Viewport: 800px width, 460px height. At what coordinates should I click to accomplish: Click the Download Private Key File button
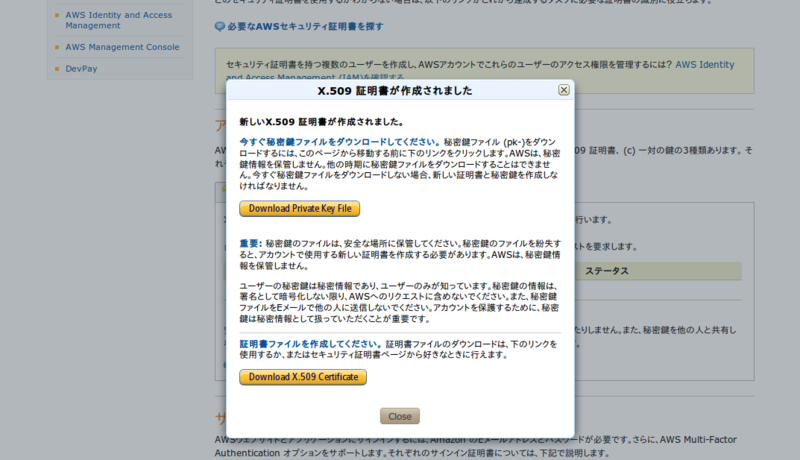(299, 209)
